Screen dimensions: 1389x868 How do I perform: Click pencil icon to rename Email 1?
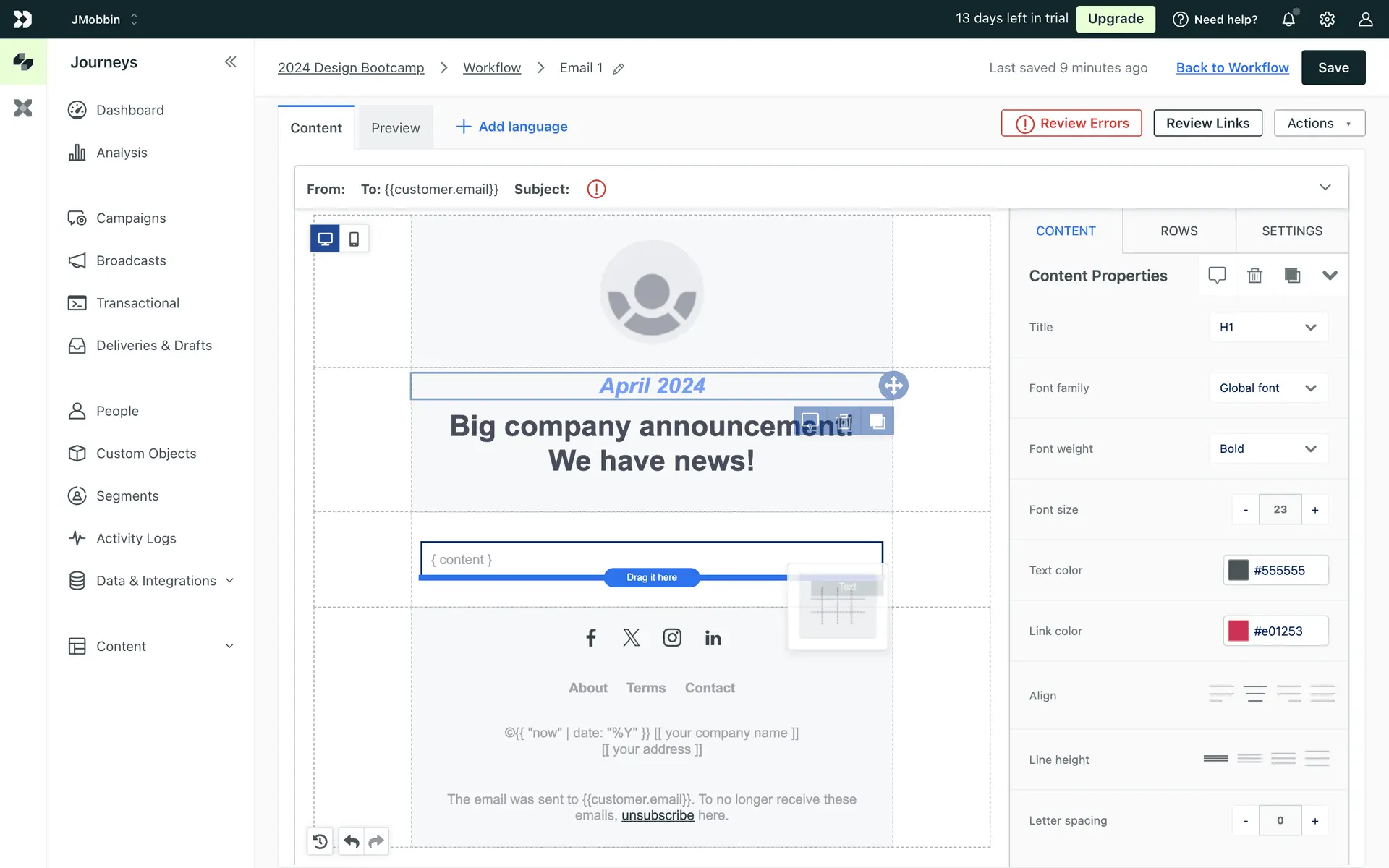[x=619, y=69]
